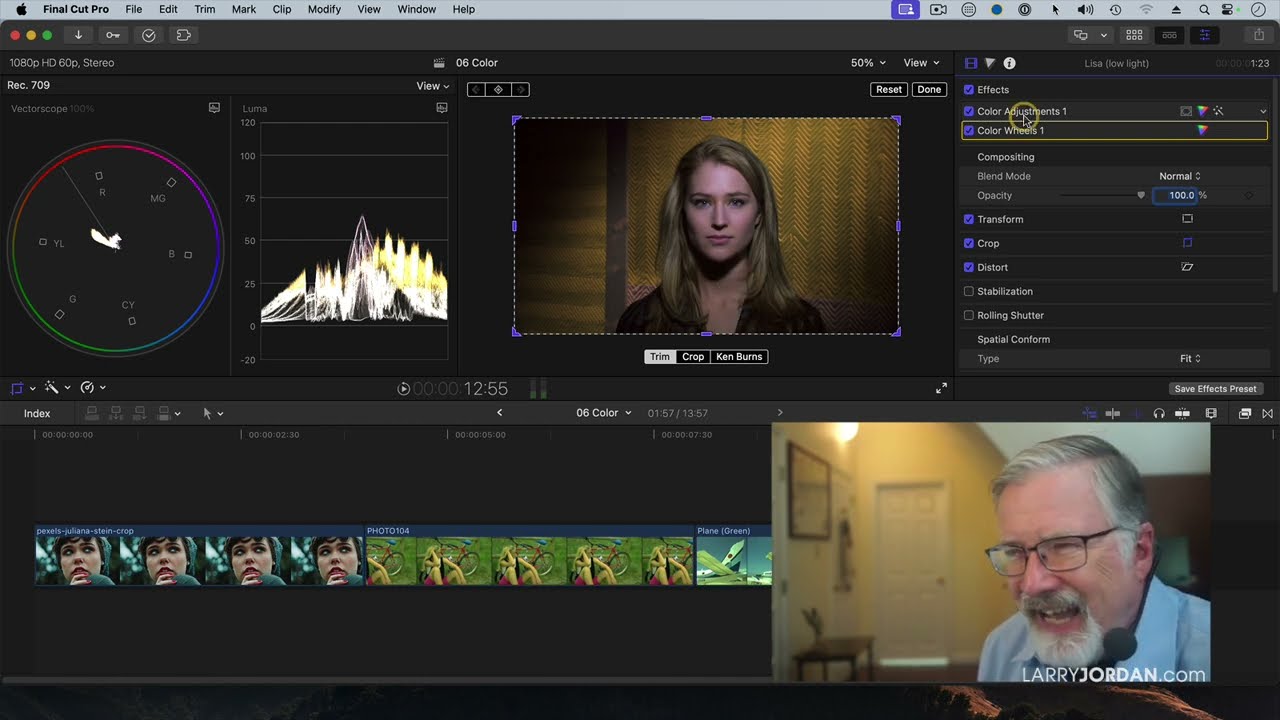The width and height of the screenshot is (1280, 720).
Task: Open the 06 Color project dropdown in timeline
Action: coord(604,413)
